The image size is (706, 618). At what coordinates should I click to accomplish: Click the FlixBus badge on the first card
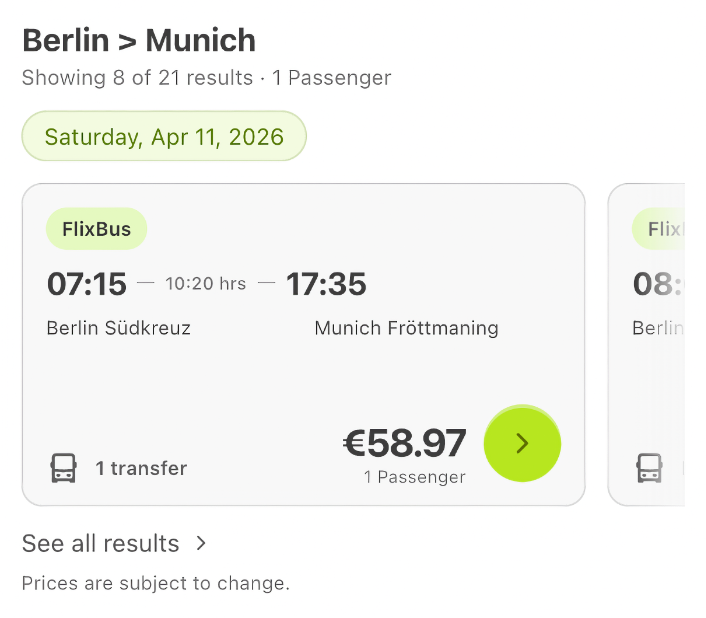click(96, 229)
